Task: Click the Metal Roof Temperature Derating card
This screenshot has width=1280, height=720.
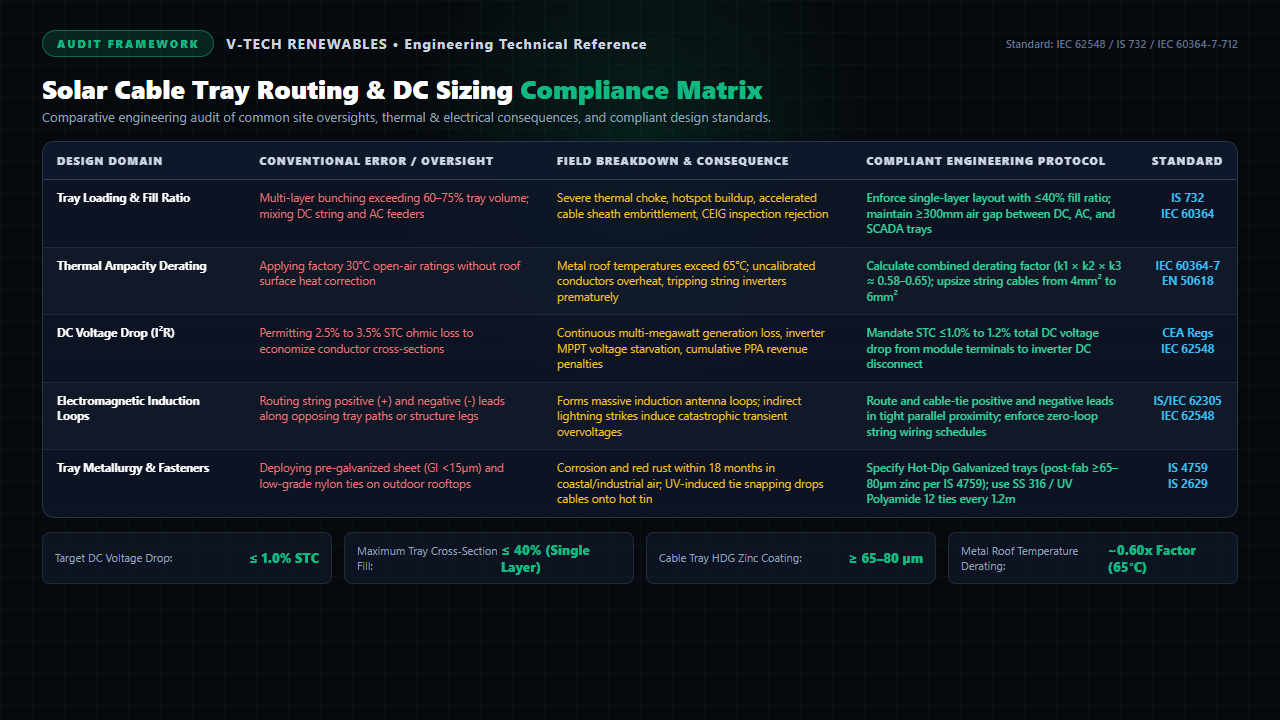Action: 1093,558
